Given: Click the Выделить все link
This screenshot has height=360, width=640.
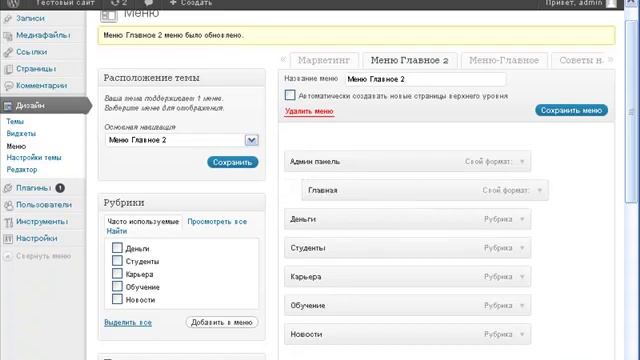Looking at the screenshot, I should tap(128, 322).
